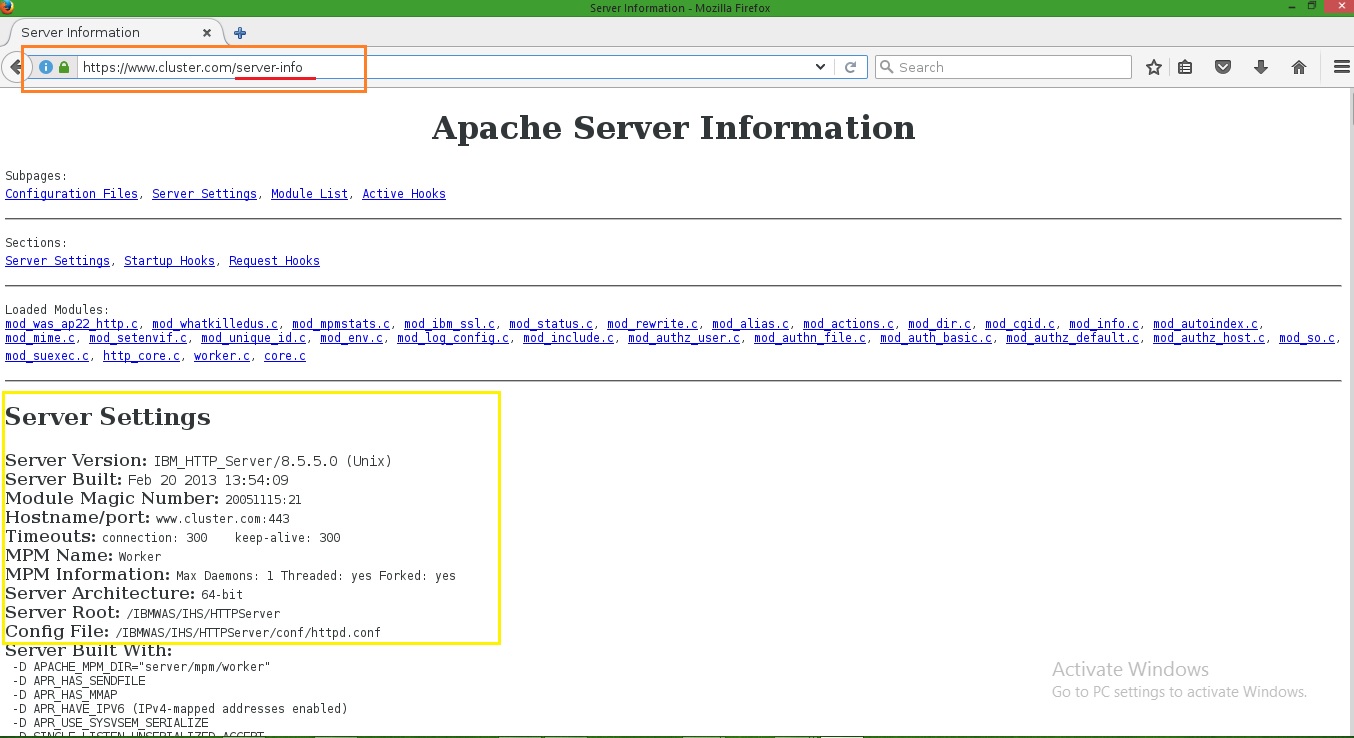The image size is (1354, 738).
Task: Open the bookmarks library icon
Action: point(1185,66)
